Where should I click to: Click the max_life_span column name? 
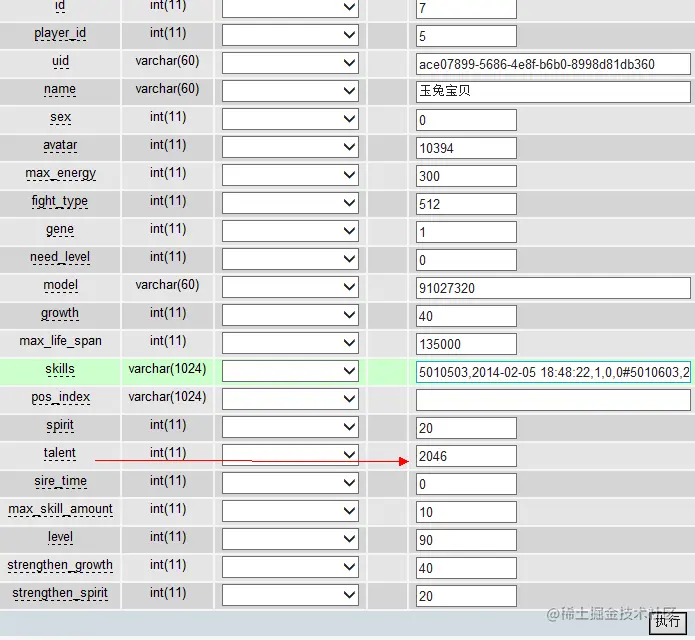(60, 341)
